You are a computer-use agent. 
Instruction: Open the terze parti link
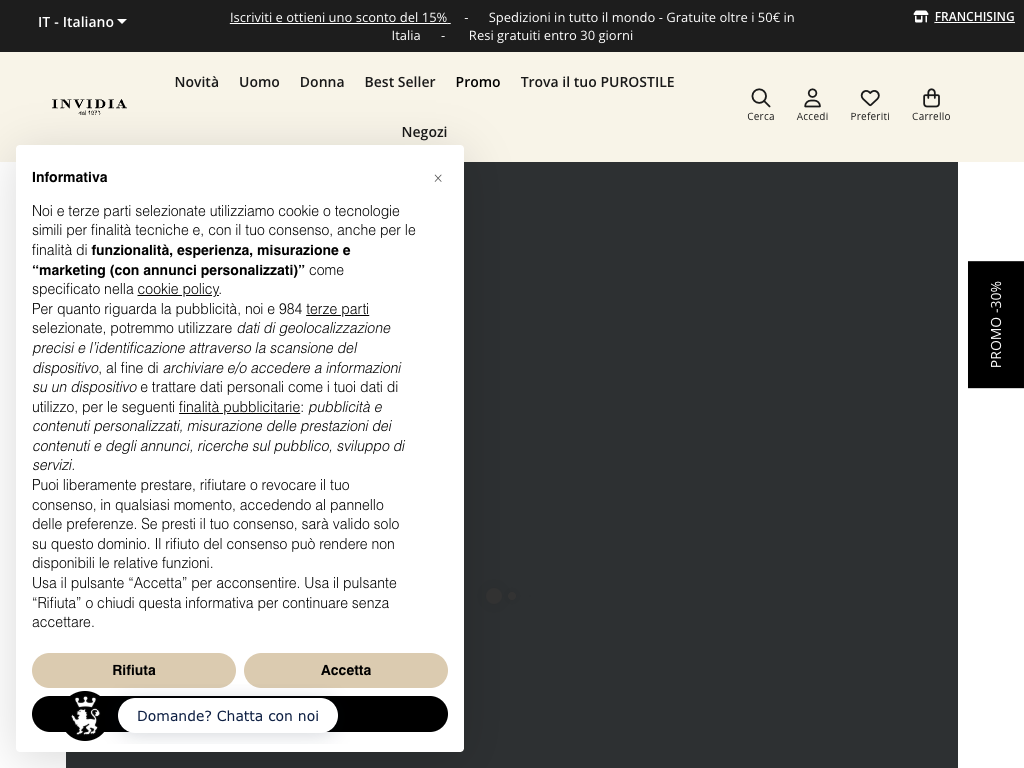[337, 309]
